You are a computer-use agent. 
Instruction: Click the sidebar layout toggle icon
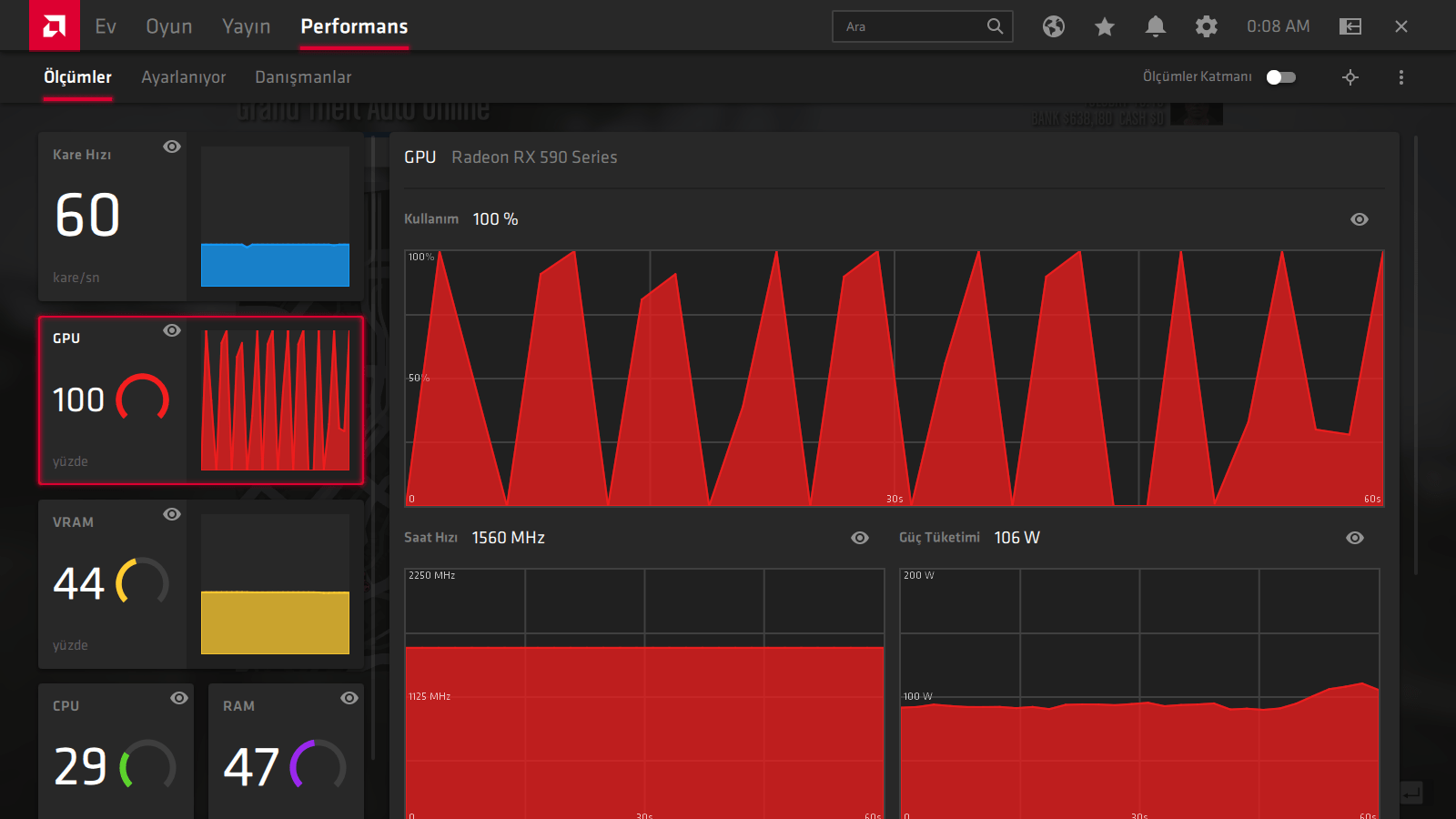[1350, 26]
